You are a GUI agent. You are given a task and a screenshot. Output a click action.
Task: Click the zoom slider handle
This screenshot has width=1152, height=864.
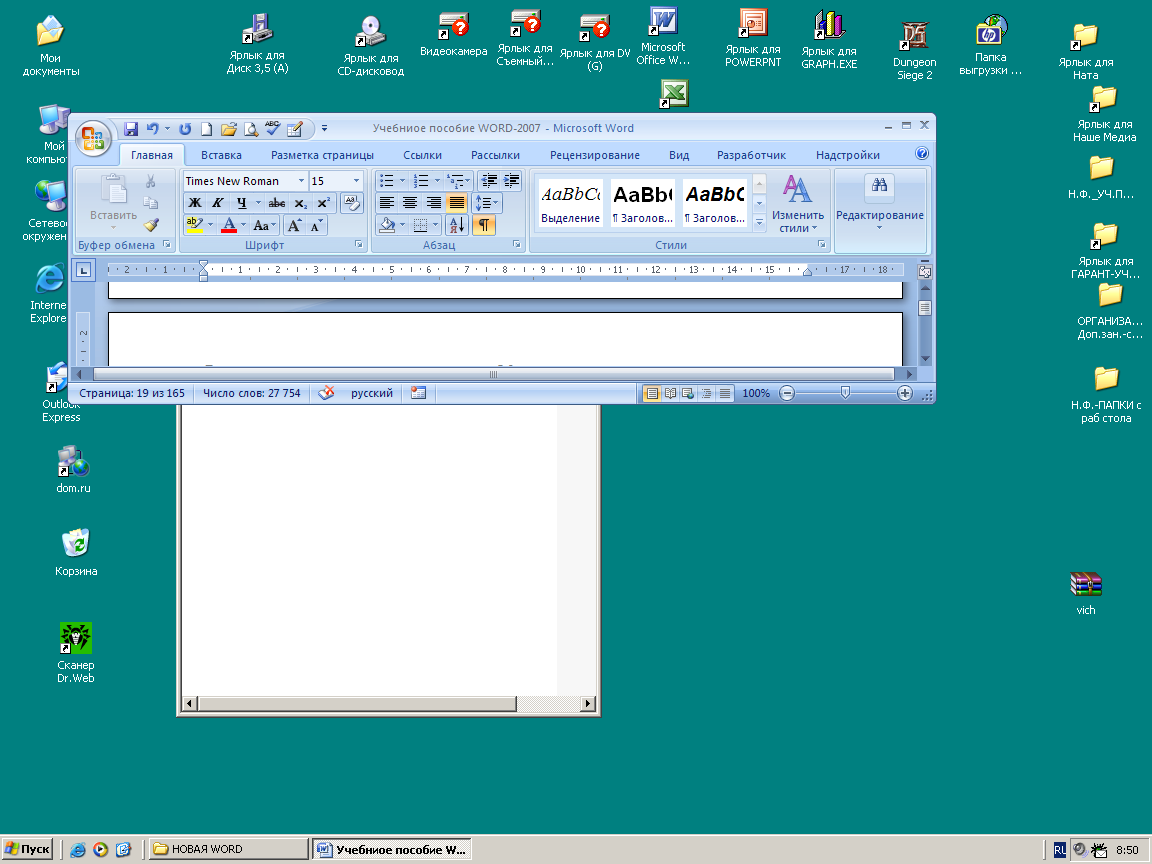tap(845, 393)
